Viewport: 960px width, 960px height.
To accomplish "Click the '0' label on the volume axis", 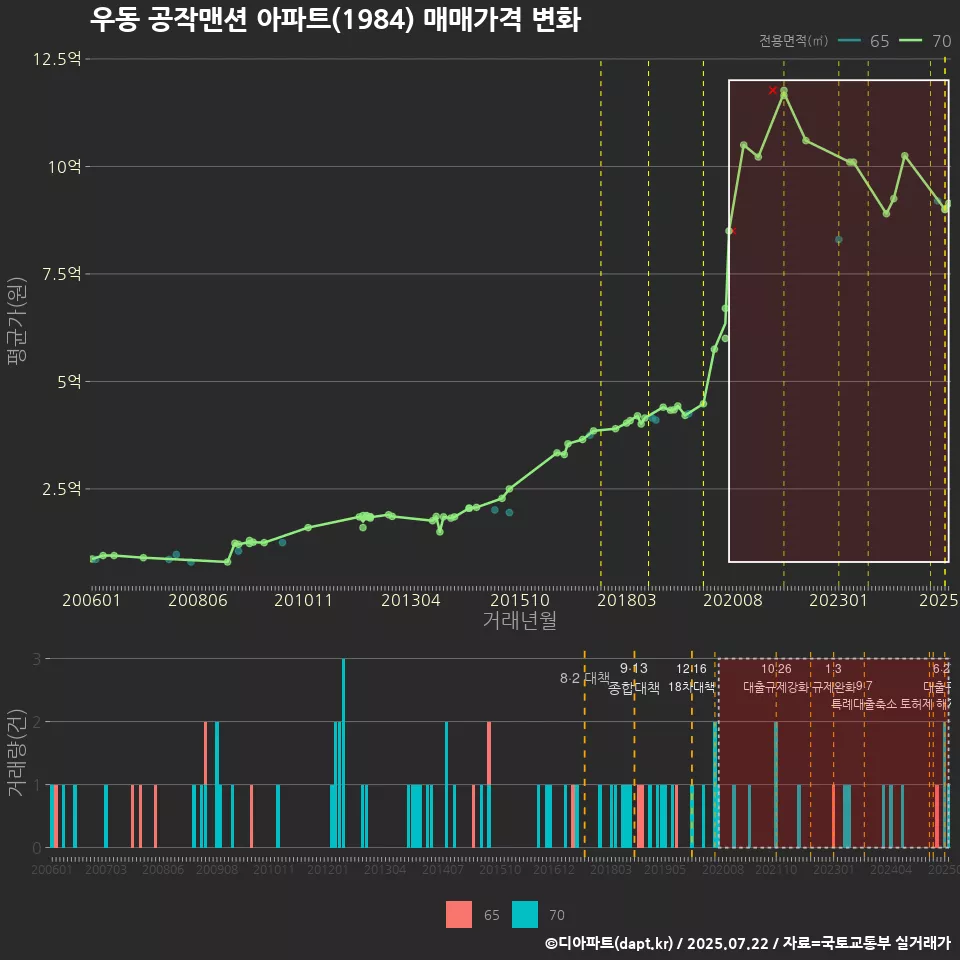I will tap(37, 848).
